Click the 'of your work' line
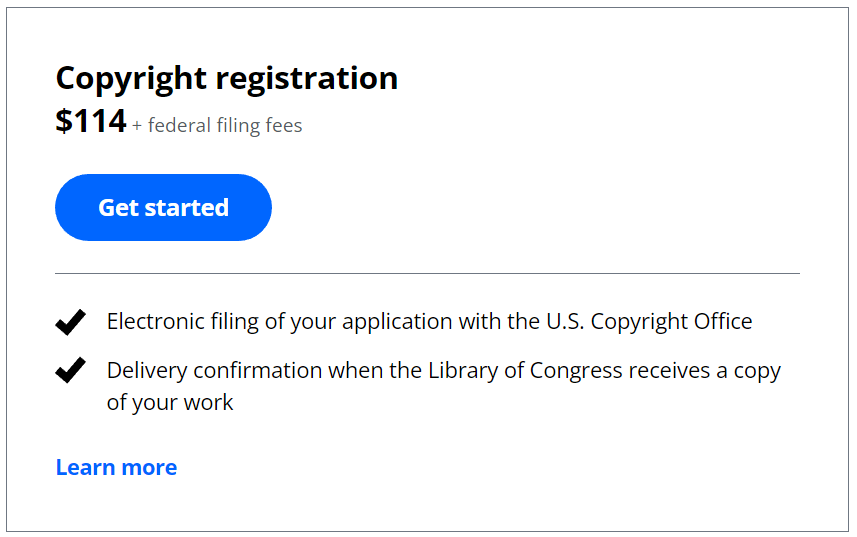 170,403
